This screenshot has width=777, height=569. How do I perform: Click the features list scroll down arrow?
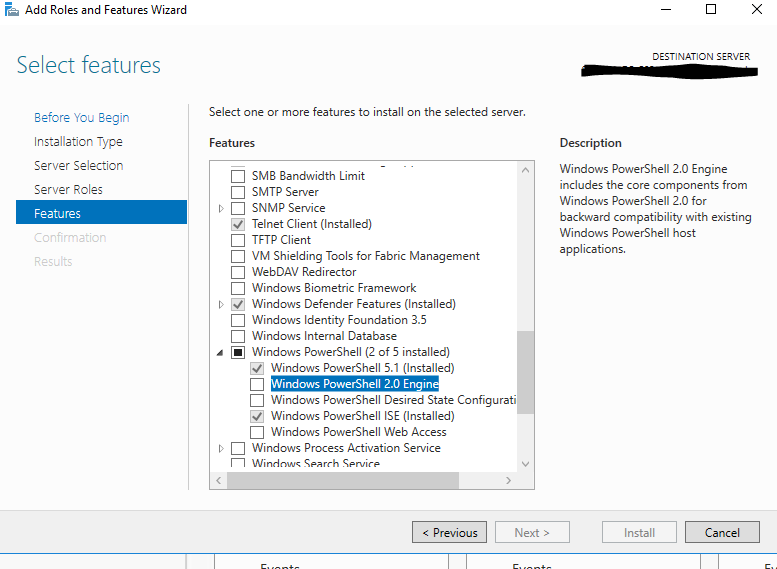click(x=525, y=464)
